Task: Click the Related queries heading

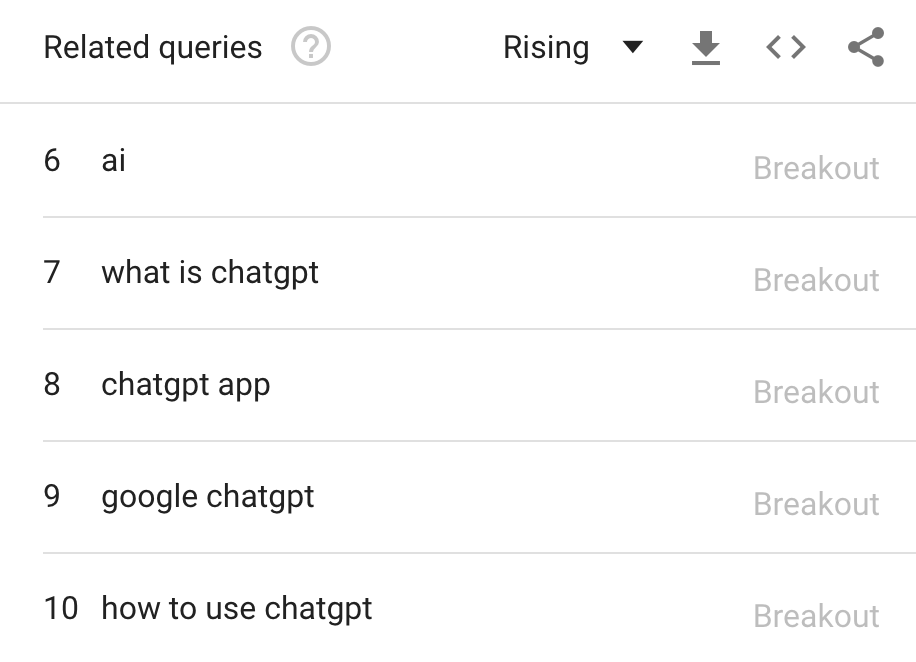Action: (x=152, y=46)
